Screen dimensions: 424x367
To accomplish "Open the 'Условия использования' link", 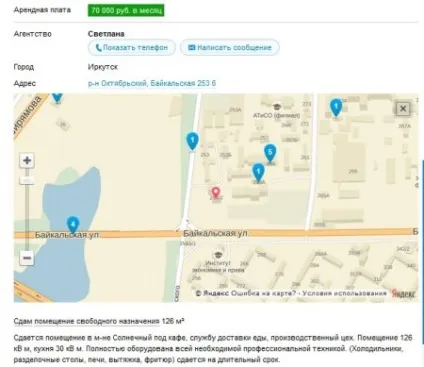I will (x=344, y=293).
